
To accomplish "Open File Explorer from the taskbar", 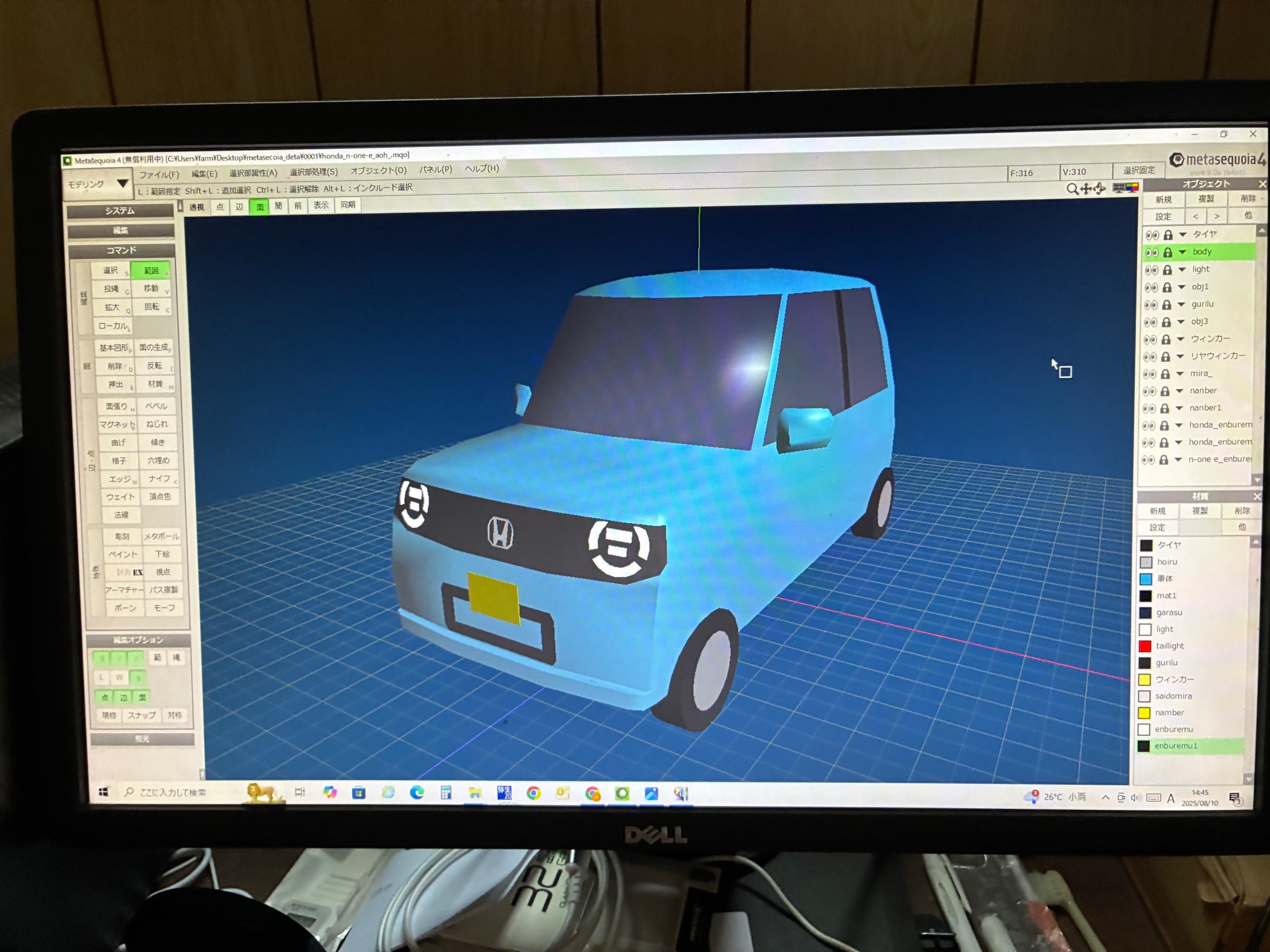I will click(475, 793).
